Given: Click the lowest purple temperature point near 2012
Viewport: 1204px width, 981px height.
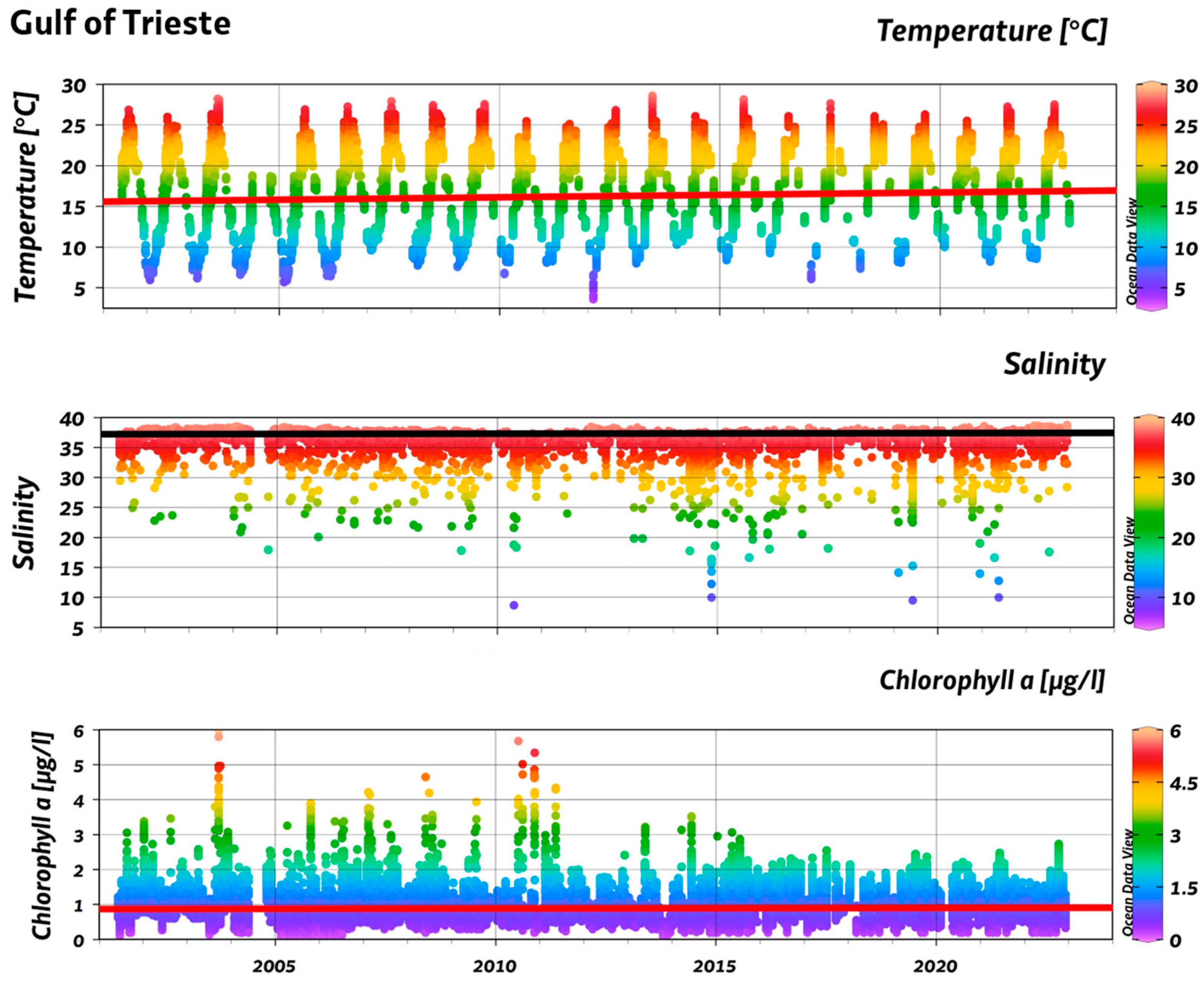Looking at the screenshot, I should click(593, 298).
